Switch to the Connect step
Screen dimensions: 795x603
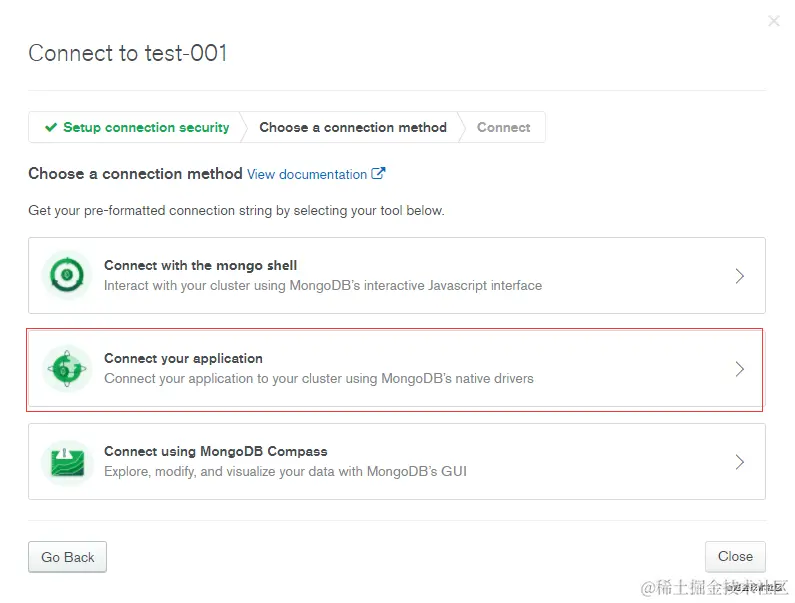tap(503, 128)
